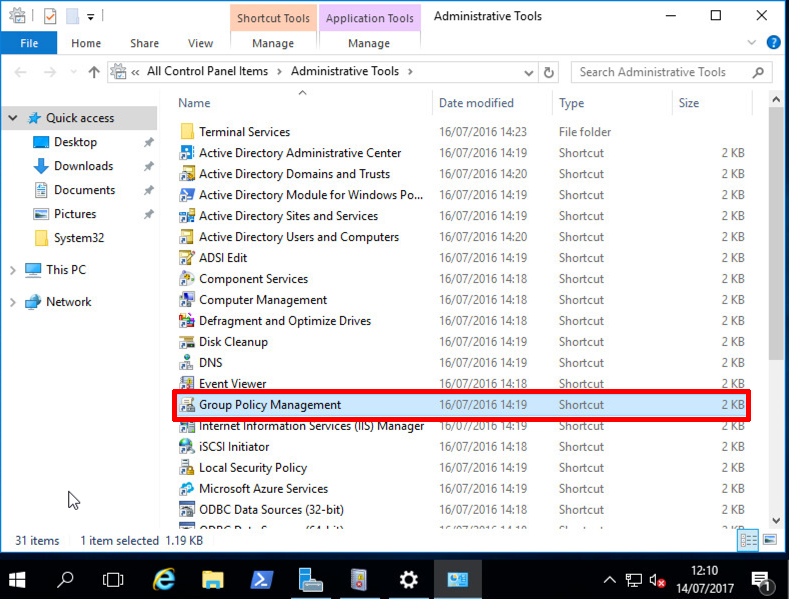Expand the breadcrumb arrow after Administrative Tools
The height and width of the screenshot is (599, 789).
coord(411,72)
